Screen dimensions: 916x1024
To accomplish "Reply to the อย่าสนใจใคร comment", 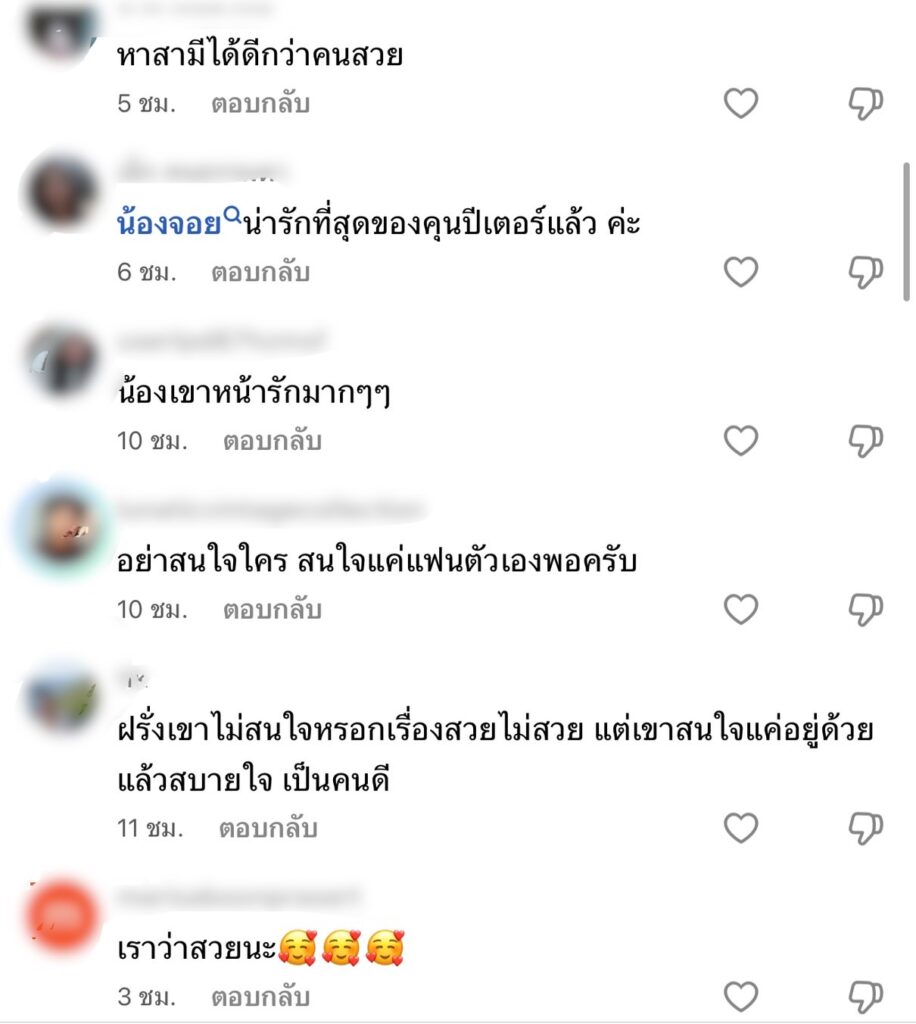I will 272,609.
